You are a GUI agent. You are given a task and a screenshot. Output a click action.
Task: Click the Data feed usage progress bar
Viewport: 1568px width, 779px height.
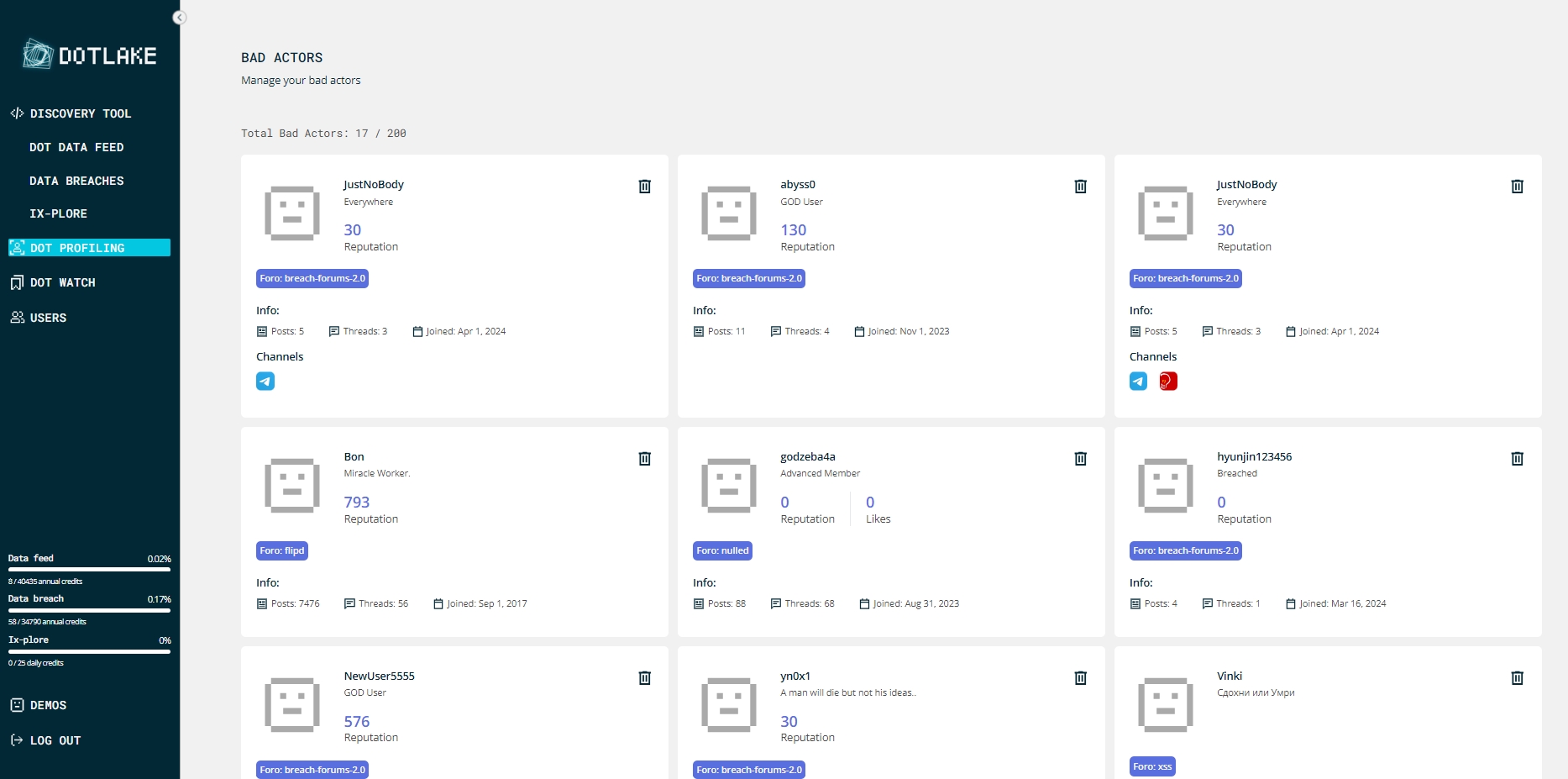click(89, 569)
